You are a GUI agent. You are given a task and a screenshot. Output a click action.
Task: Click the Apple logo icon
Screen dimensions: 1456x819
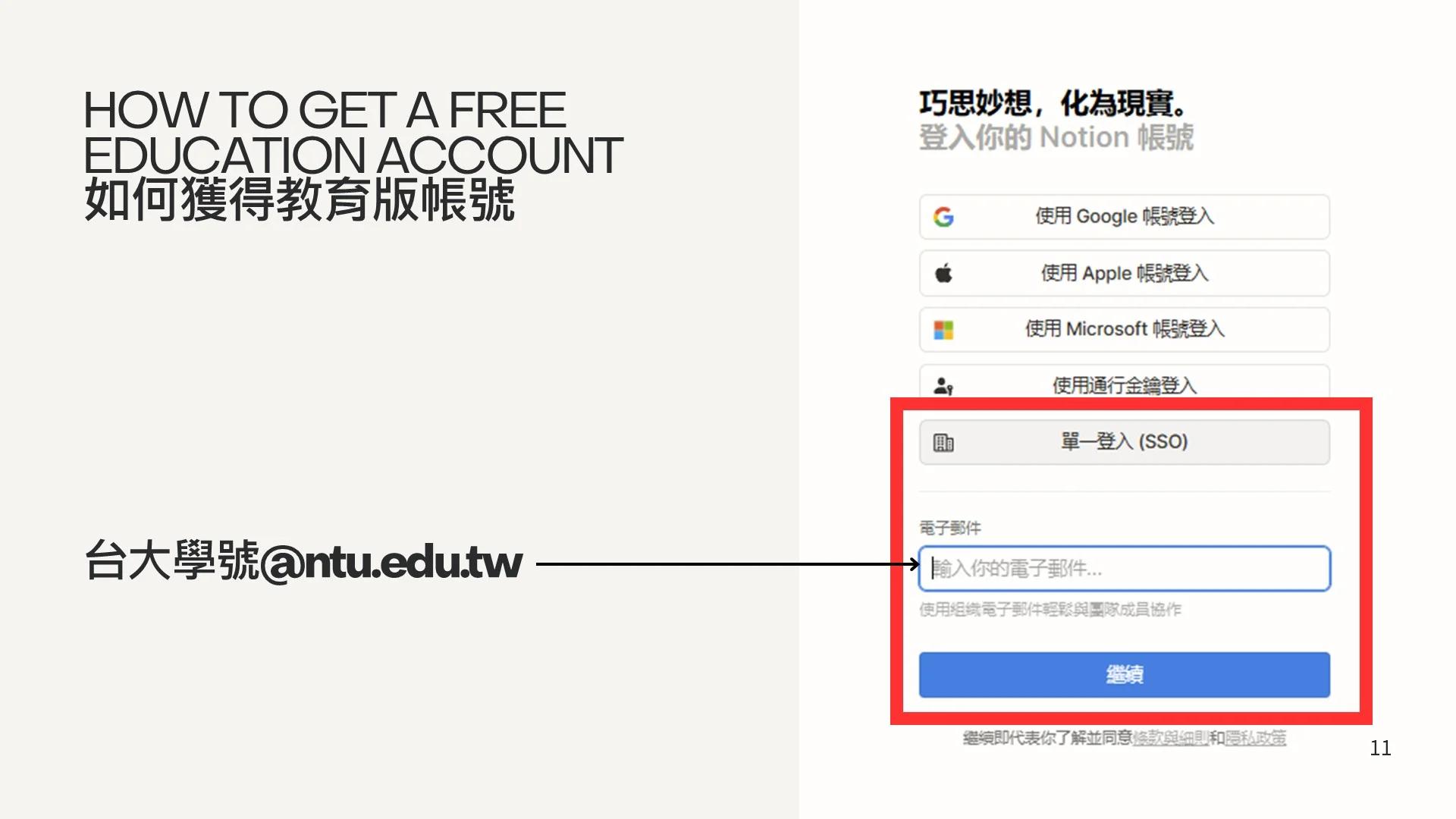tap(943, 273)
